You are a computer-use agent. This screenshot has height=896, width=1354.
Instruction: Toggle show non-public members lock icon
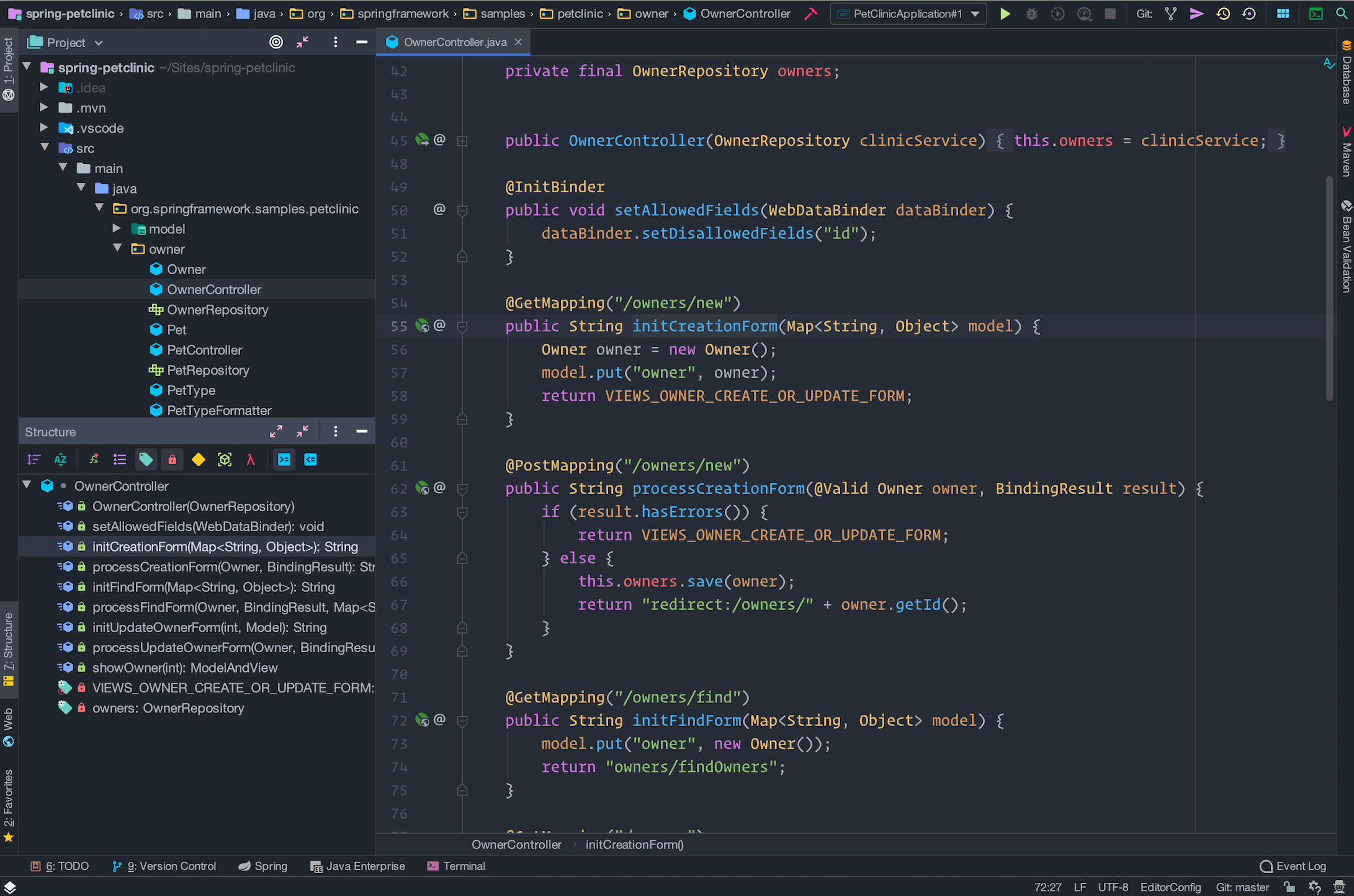(172, 459)
